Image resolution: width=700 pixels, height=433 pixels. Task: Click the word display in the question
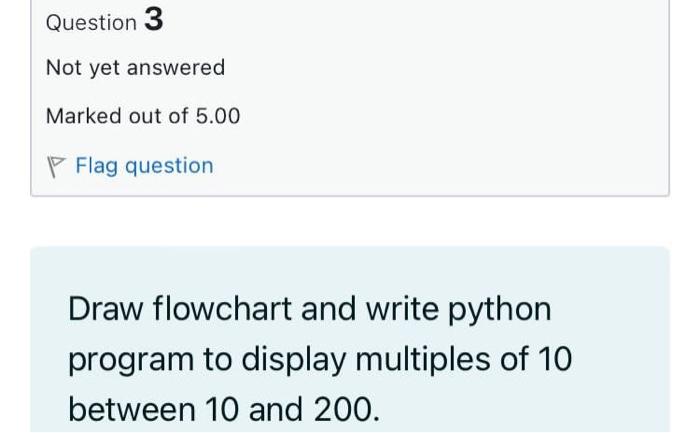(294, 360)
